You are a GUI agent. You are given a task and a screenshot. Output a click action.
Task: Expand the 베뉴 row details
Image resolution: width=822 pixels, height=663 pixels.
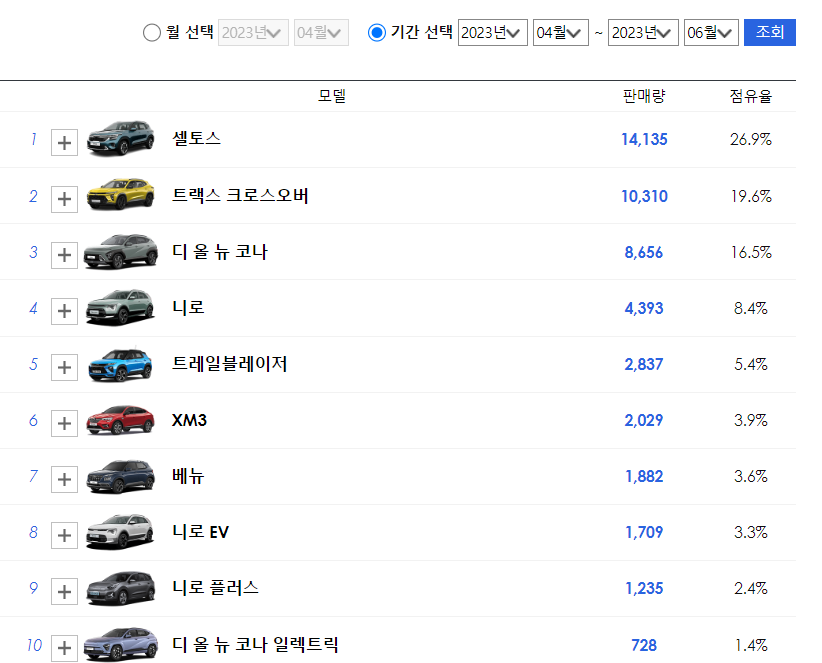pyautogui.click(x=64, y=480)
